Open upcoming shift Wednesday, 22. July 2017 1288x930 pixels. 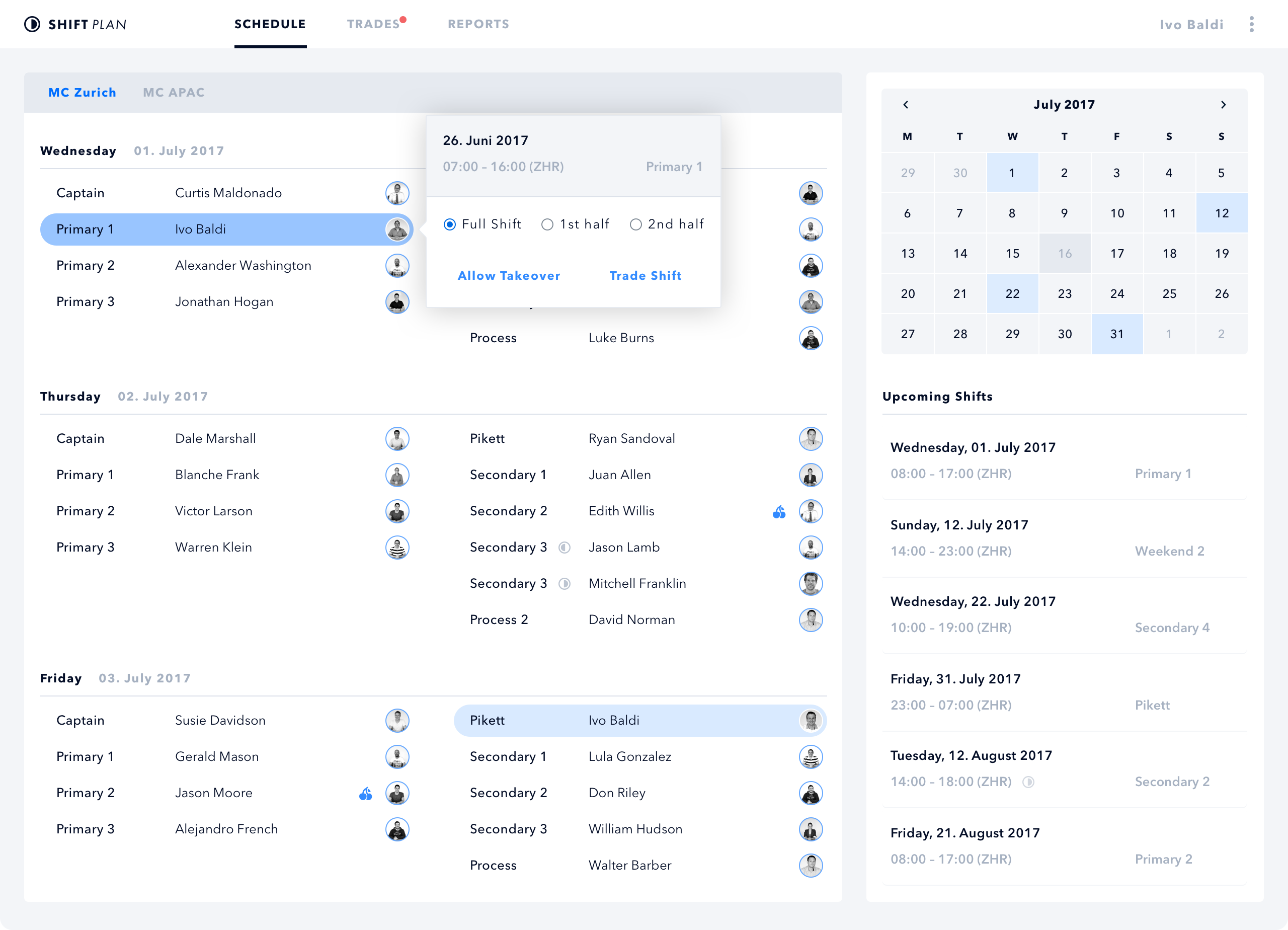[1064, 614]
